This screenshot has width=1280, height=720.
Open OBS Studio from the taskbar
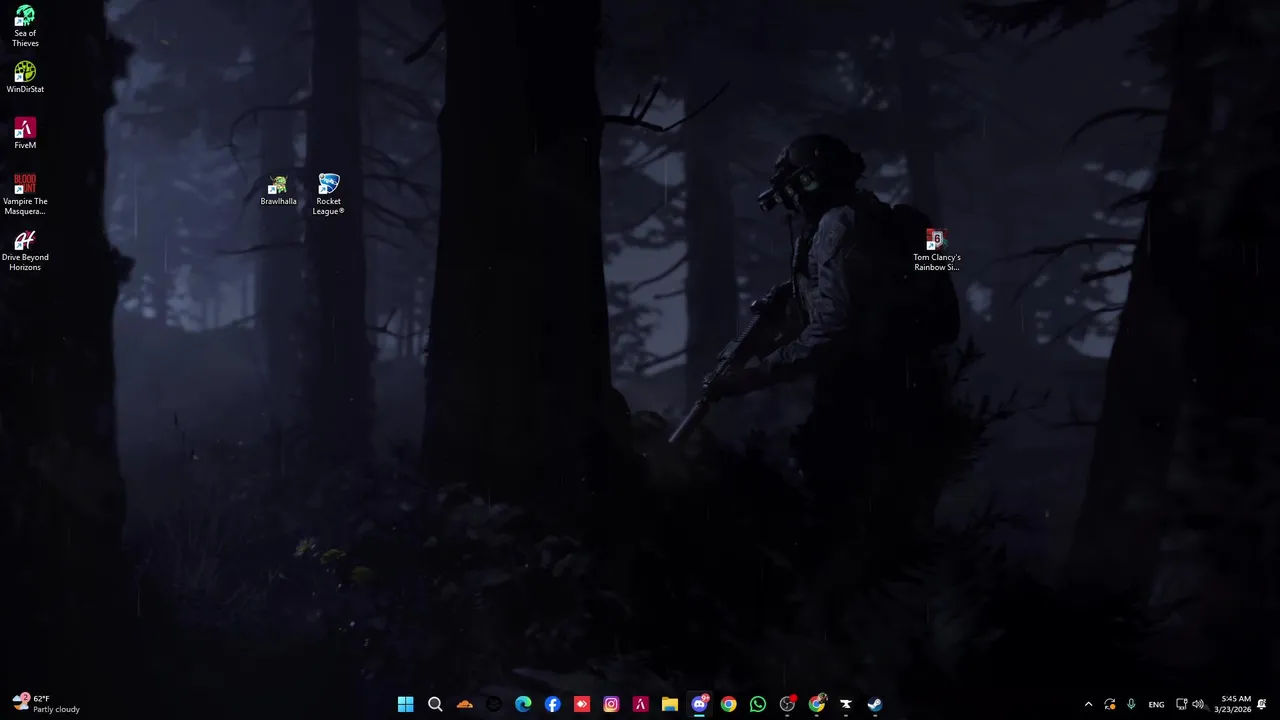[x=787, y=704]
